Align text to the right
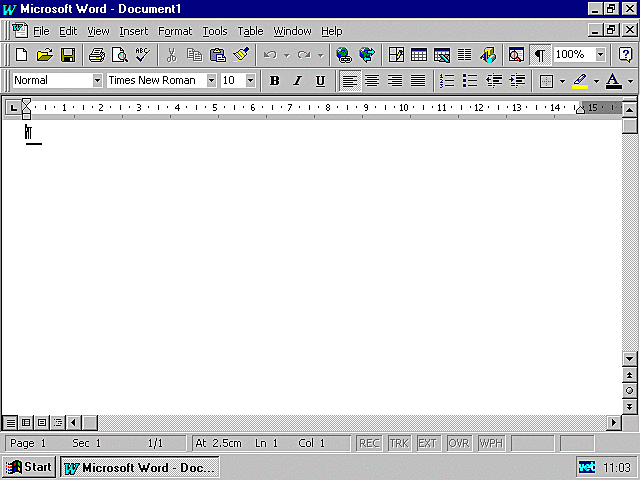This screenshot has width=640, height=480. [x=395, y=81]
